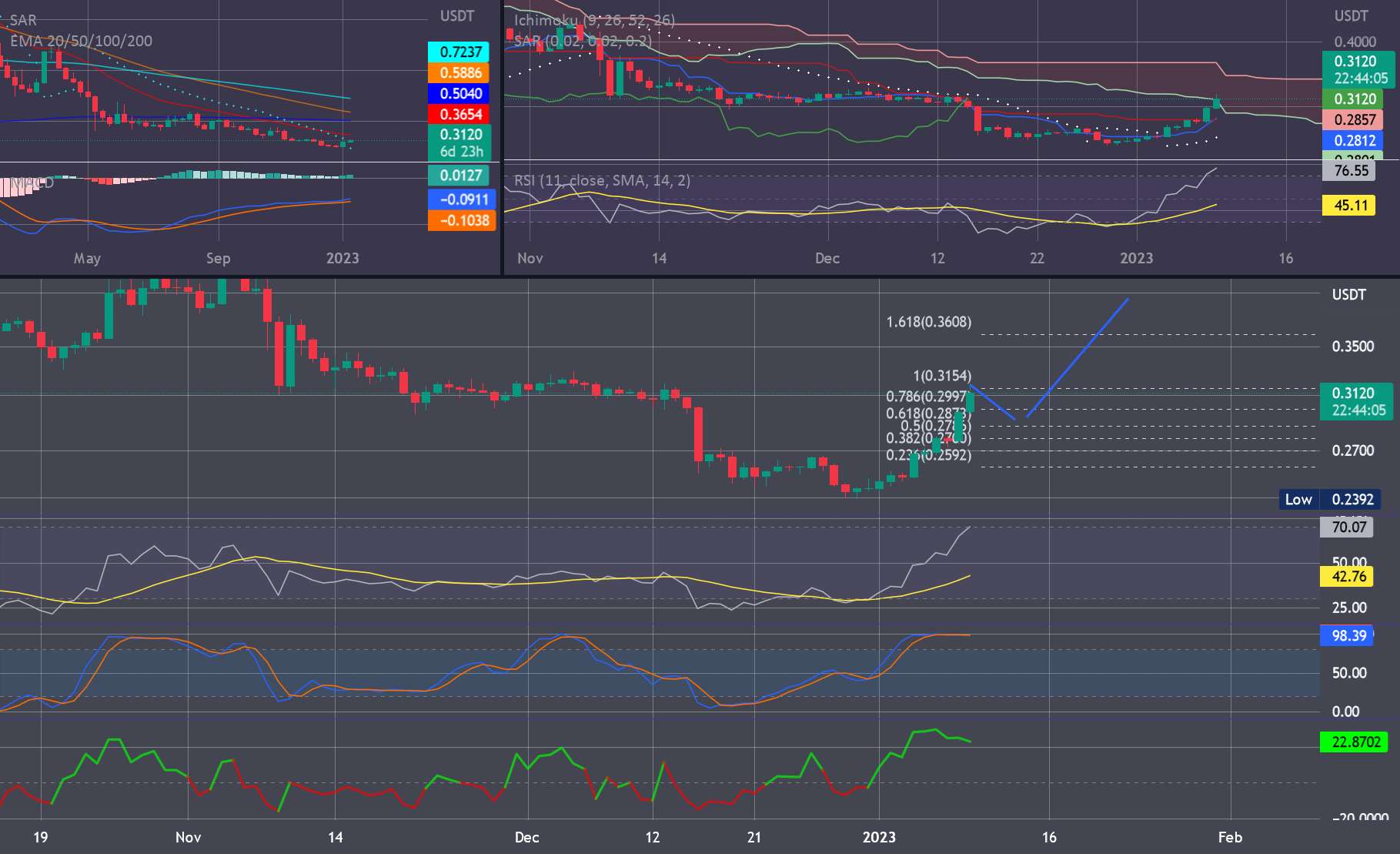This screenshot has width=1400, height=854.
Task: Open the RSI (11, close, SMA, 14, 2) label
Action: (x=602, y=180)
